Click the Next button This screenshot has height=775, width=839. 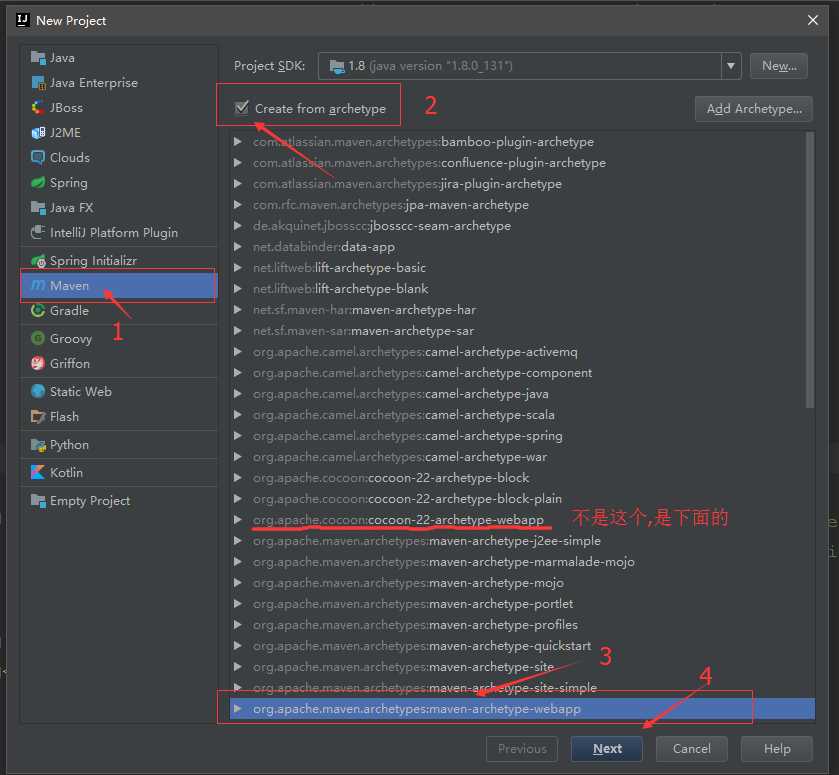pos(607,749)
